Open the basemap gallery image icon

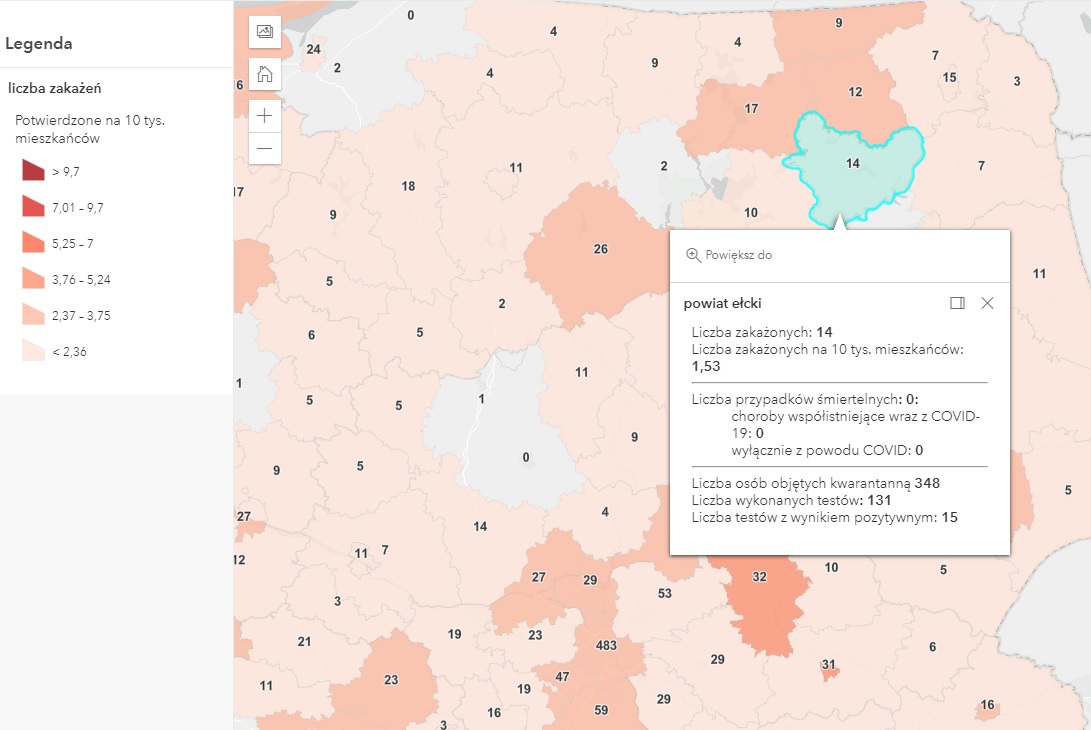[264, 31]
